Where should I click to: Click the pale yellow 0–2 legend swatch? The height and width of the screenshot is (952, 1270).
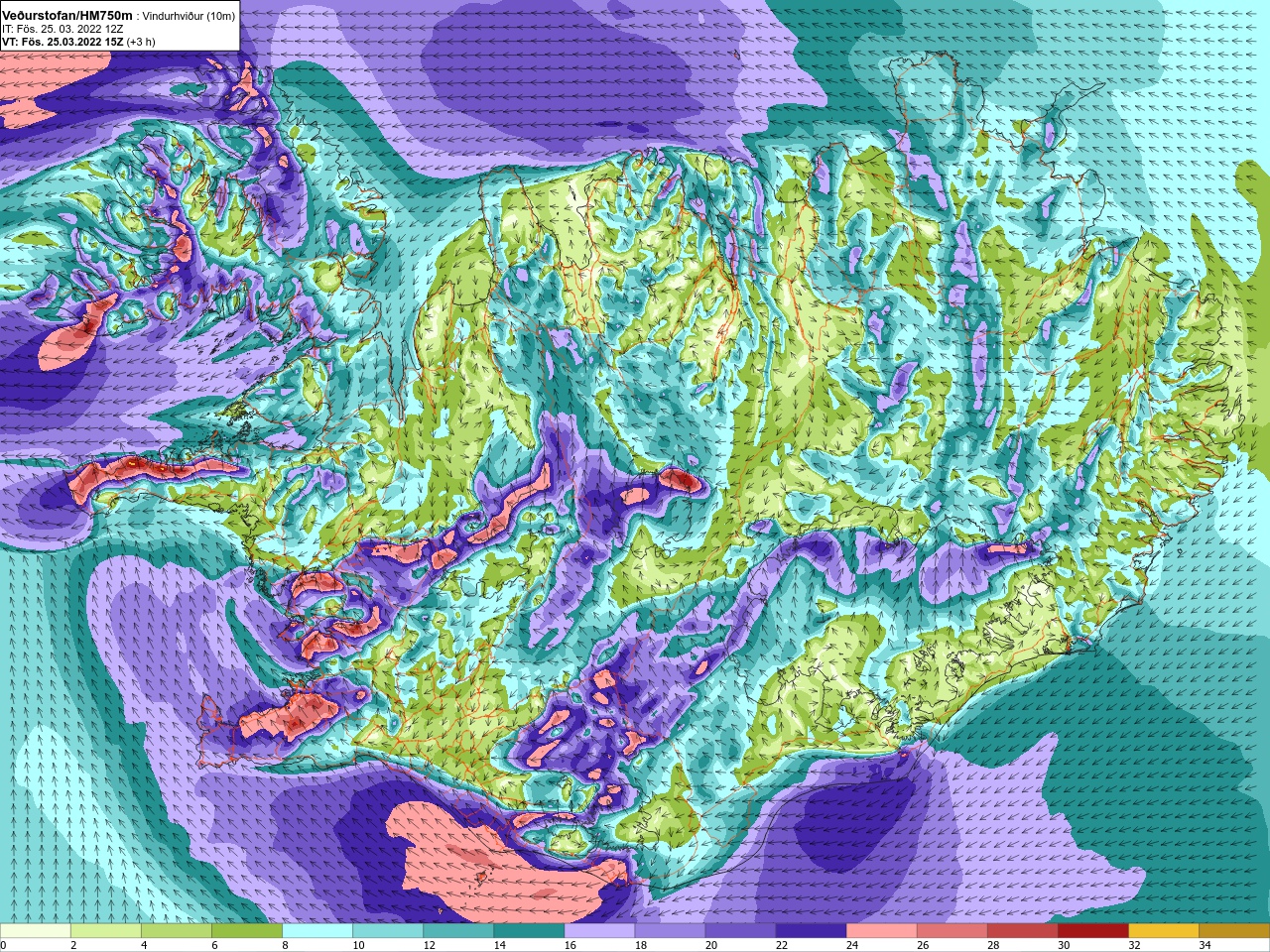36,932
